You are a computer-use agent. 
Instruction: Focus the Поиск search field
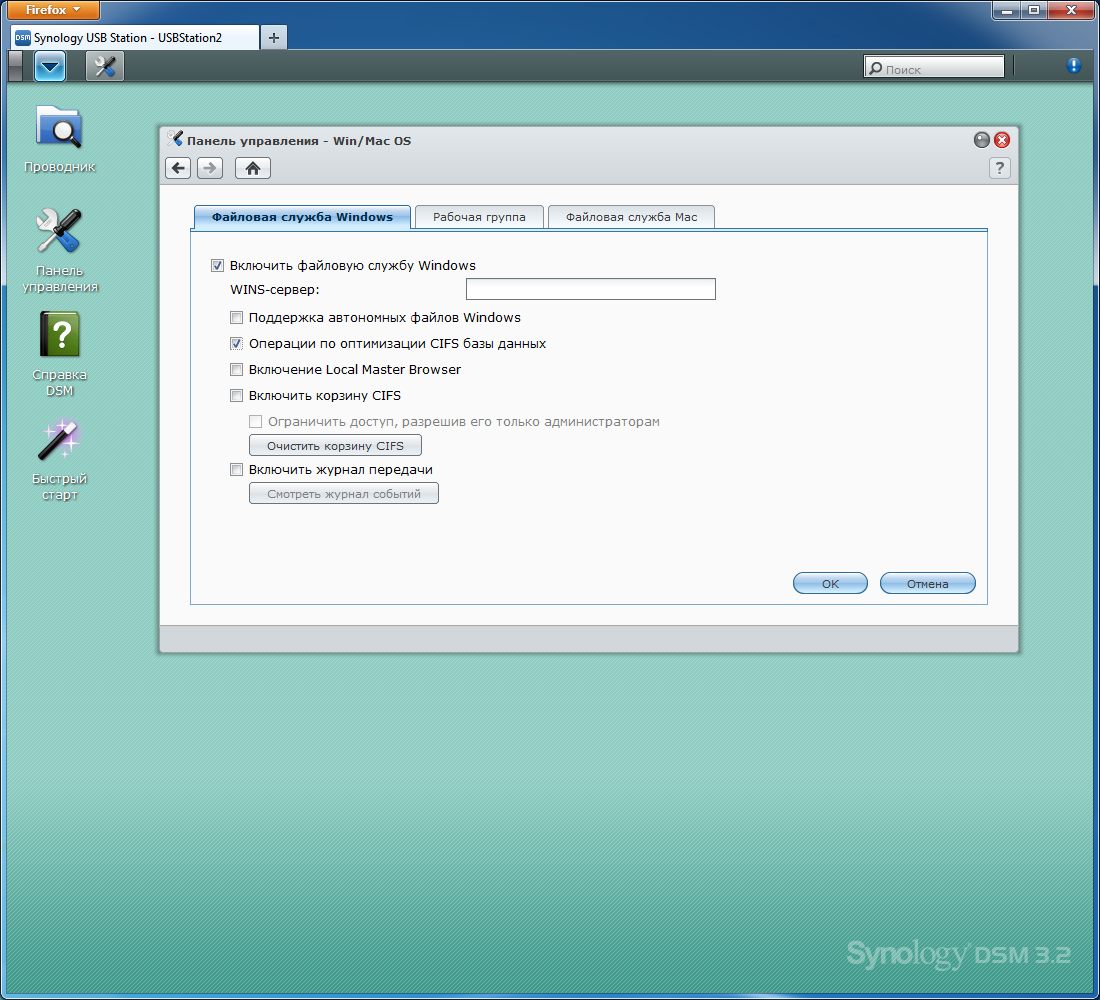pyautogui.click(x=934, y=67)
